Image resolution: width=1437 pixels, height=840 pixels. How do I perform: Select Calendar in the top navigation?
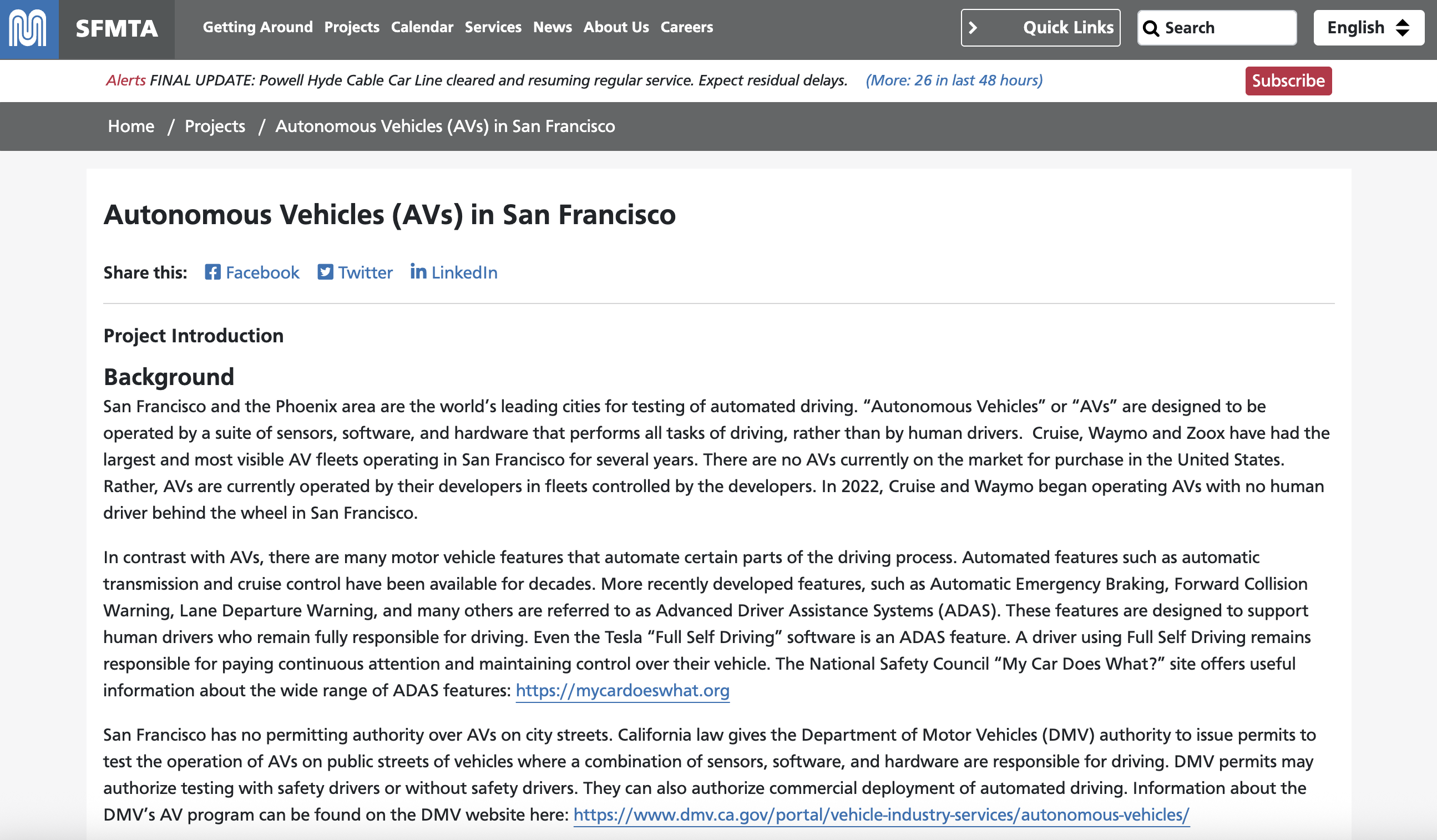(x=422, y=27)
